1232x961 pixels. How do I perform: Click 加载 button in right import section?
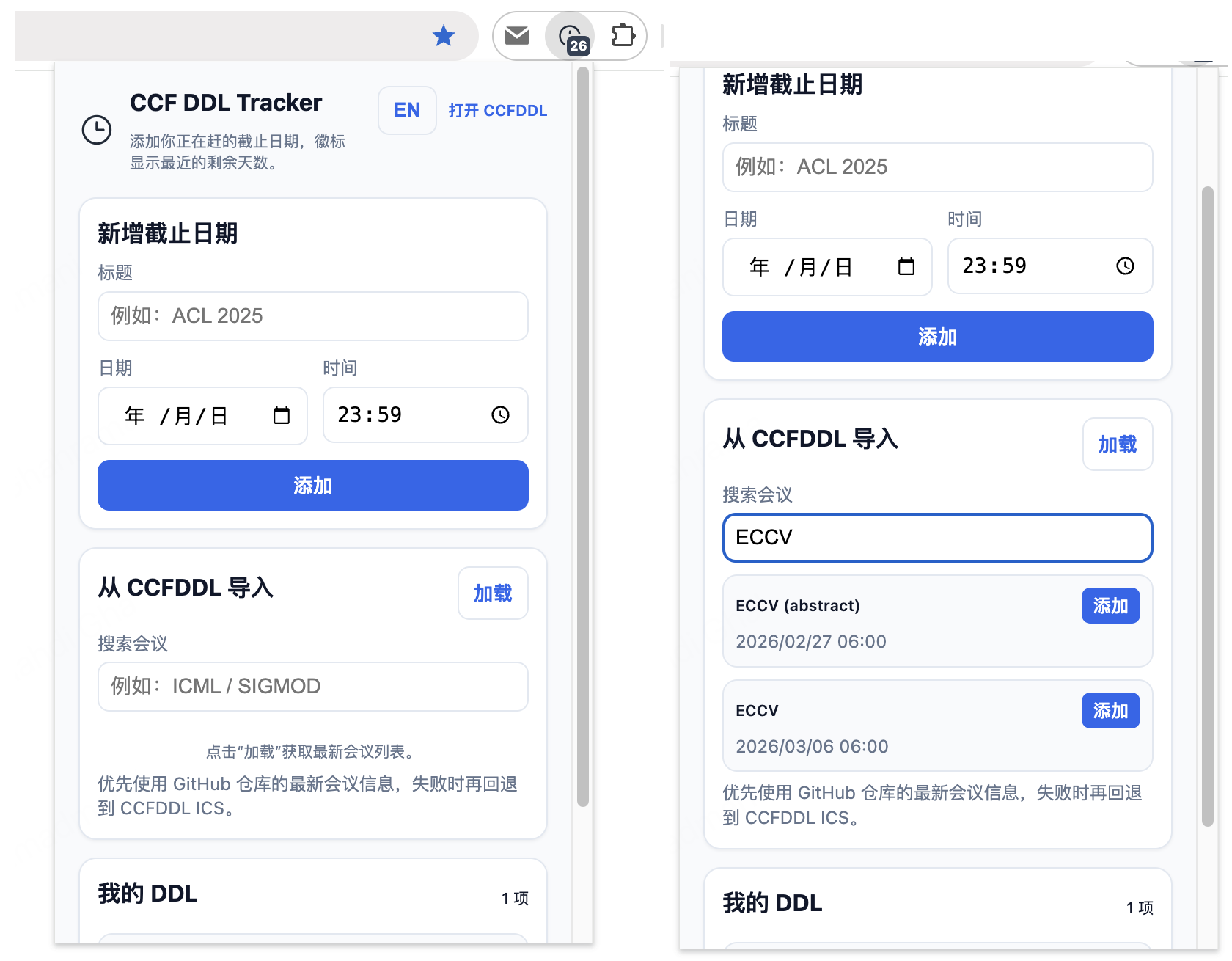1118,445
